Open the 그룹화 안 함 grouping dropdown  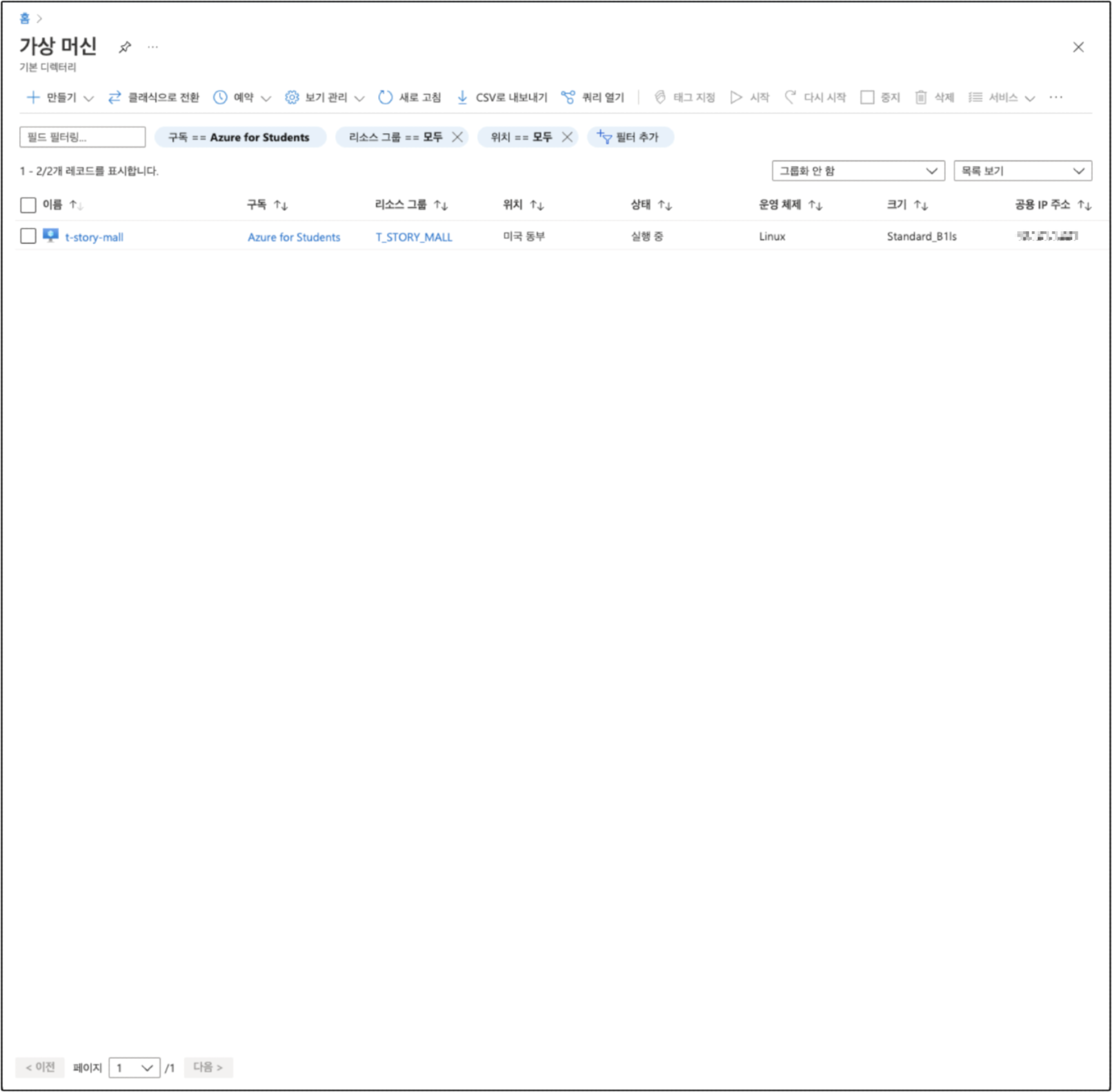click(858, 171)
